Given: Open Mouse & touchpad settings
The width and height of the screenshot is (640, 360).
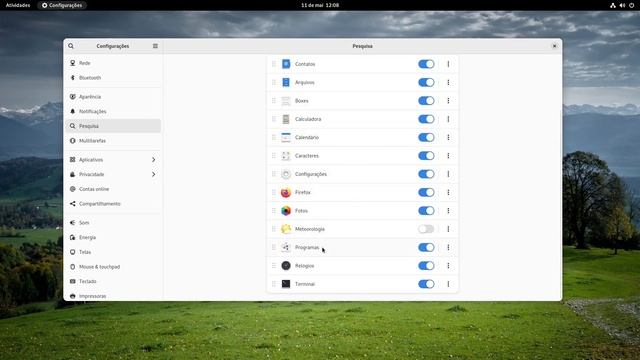Looking at the screenshot, I should (x=113, y=267).
